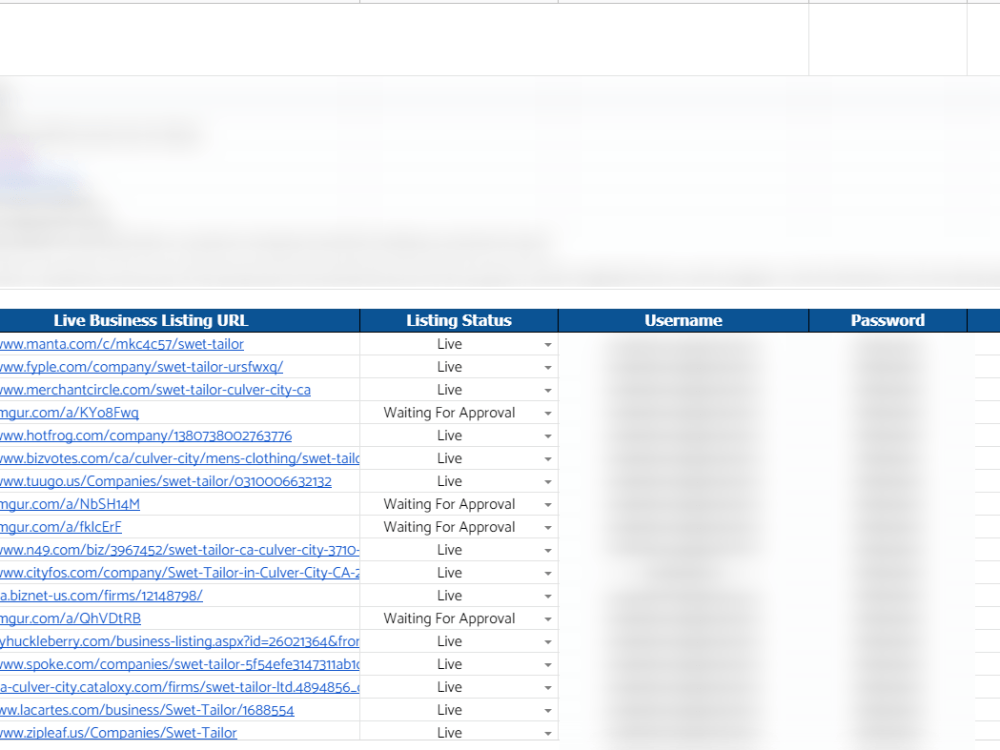Select the Live status cell in manta.com row
Screen dimensions: 1000x750
pos(459,344)
